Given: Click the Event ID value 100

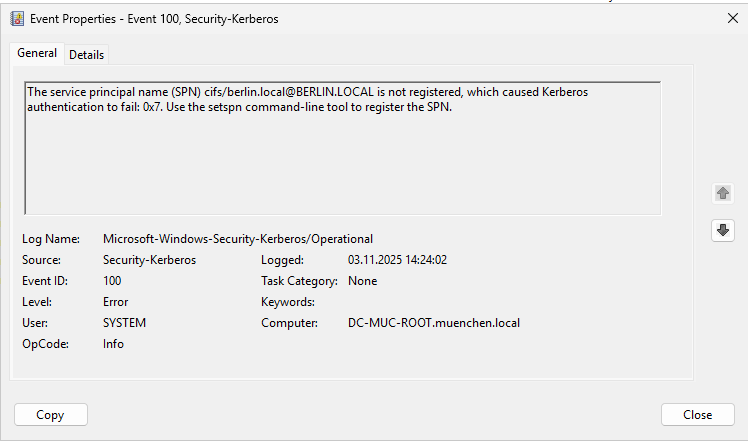Looking at the screenshot, I should 112,281.
